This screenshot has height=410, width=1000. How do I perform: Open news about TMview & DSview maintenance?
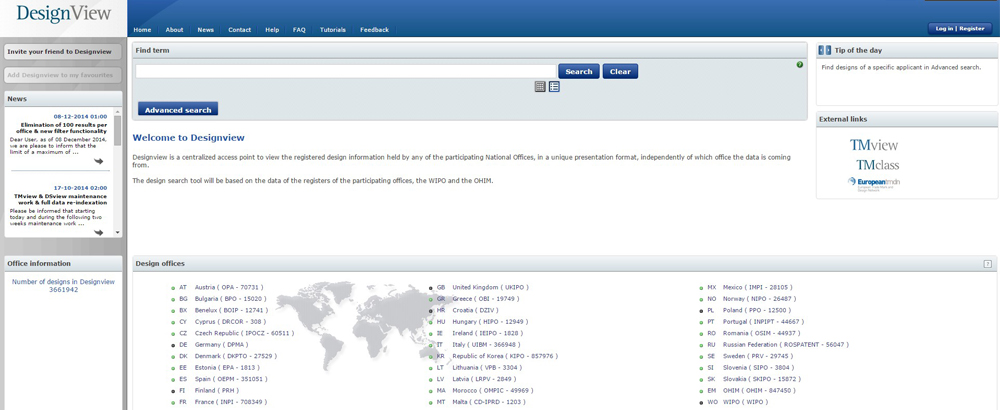tap(61, 199)
